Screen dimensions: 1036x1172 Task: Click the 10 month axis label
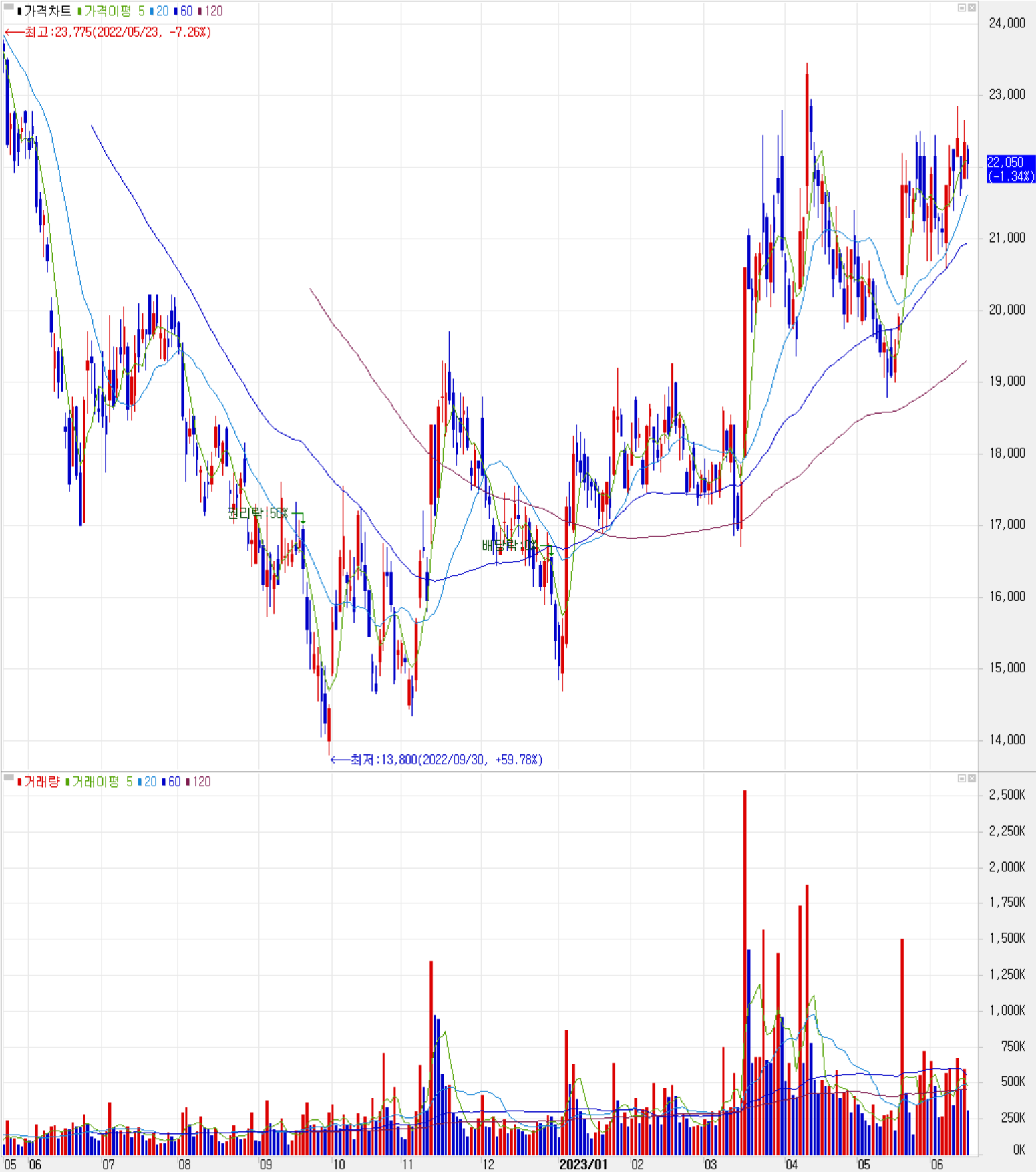(x=339, y=1165)
